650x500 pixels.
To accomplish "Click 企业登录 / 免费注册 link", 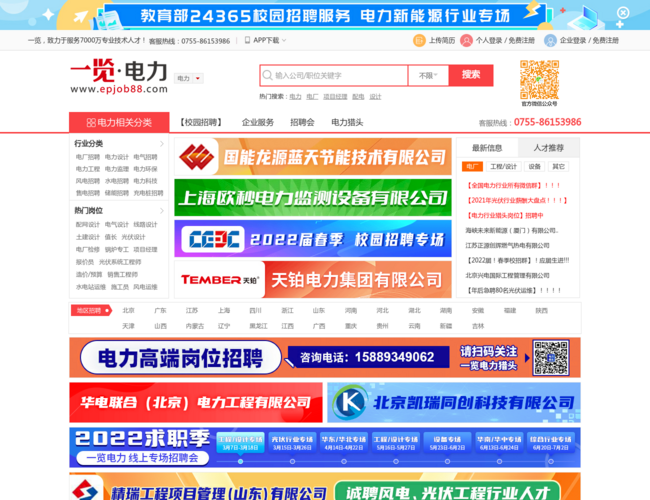I will click(x=589, y=41).
